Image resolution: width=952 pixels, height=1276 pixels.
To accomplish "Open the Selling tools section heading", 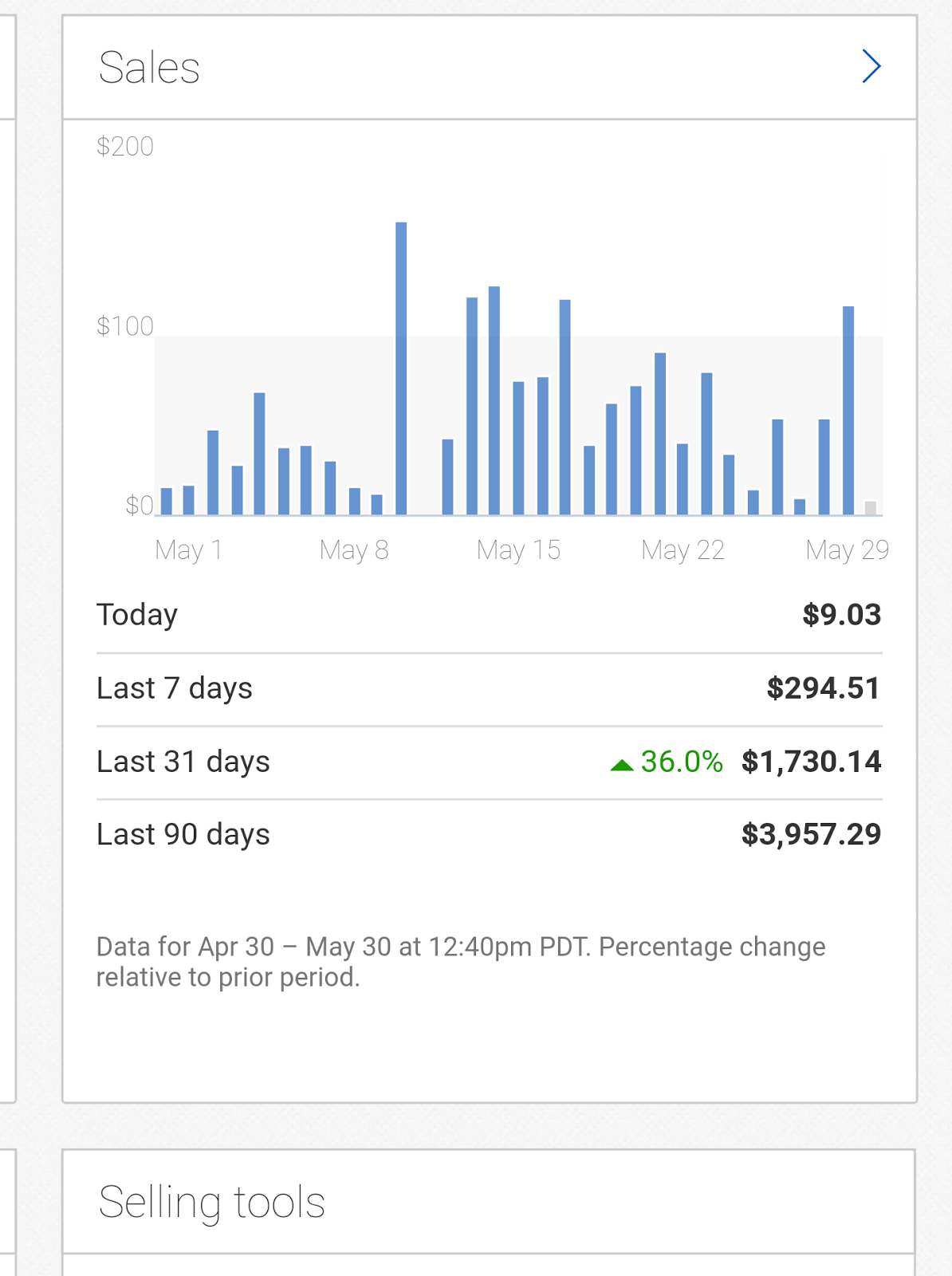I will [x=212, y=1202].
